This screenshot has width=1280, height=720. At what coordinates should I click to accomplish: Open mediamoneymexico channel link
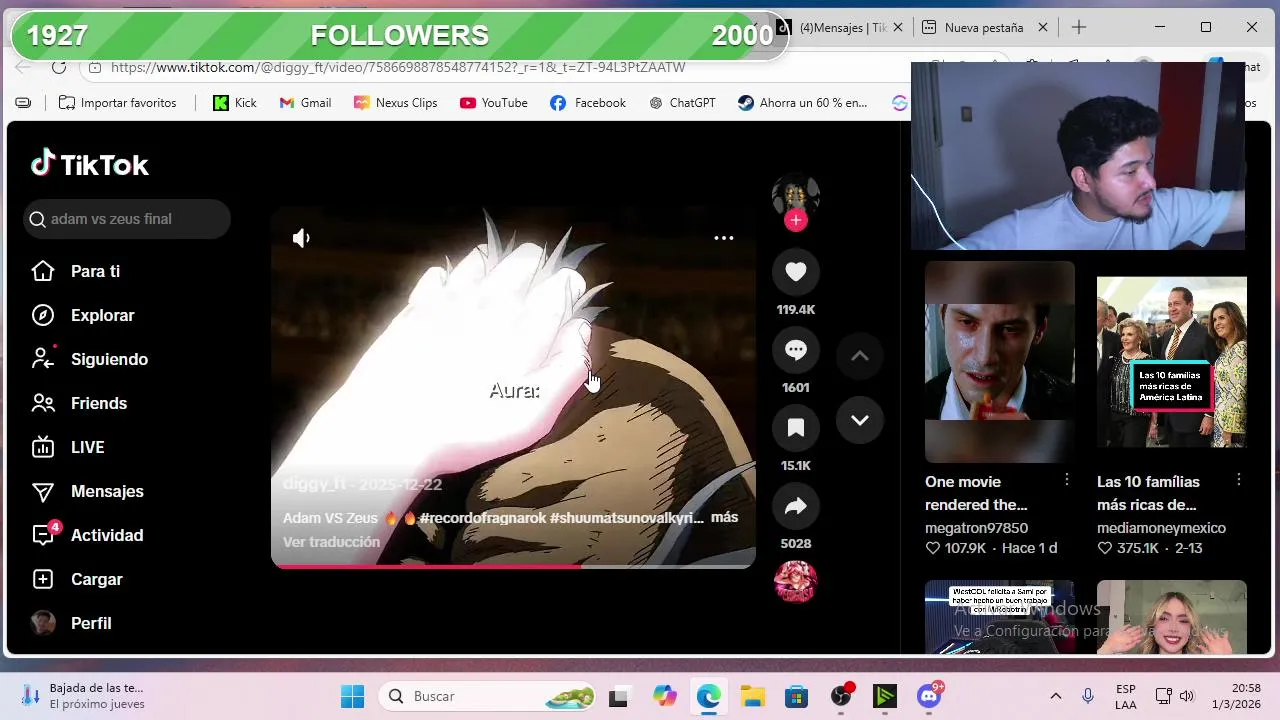[x=1161, y=528]
